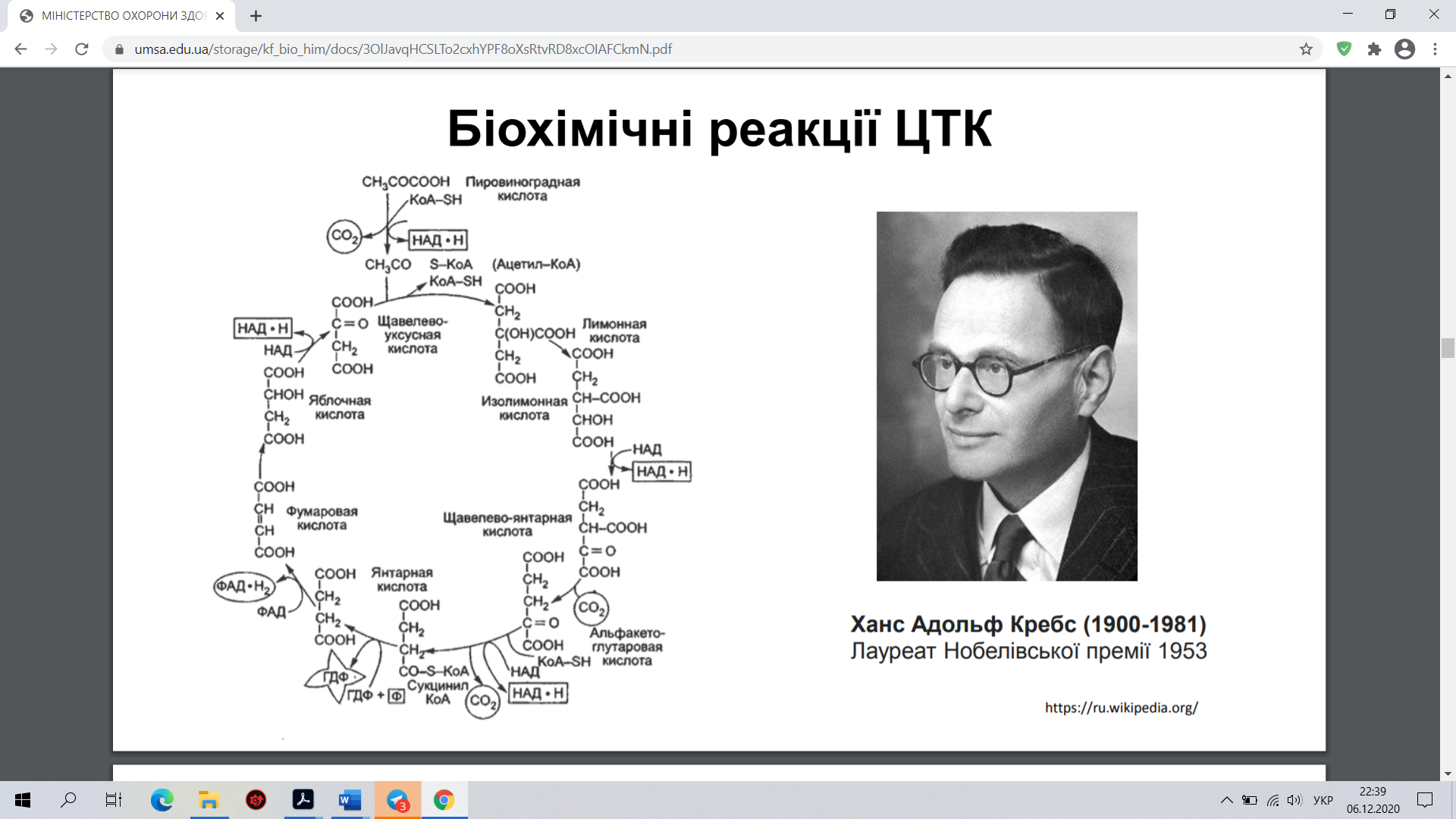Image resolution: width=1456 pixels, height=819 pixels.
Task: Reload the PDF page
Action: pyautogui.click(x=82, y=49)
